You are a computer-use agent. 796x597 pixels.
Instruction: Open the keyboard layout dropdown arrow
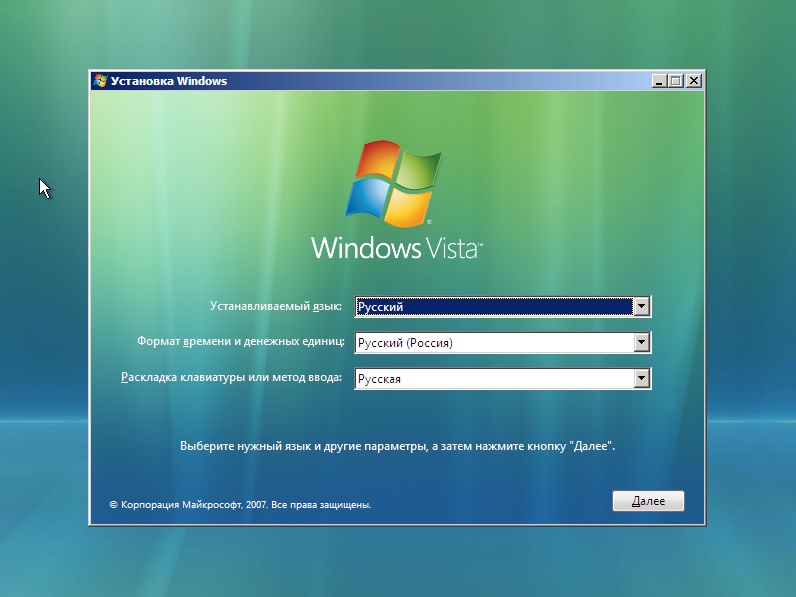641,378
